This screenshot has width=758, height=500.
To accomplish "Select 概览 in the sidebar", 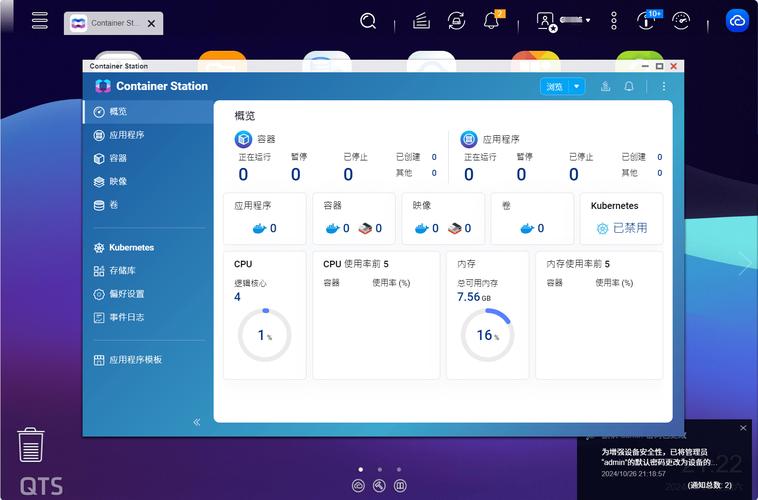I will coord(148,112).
